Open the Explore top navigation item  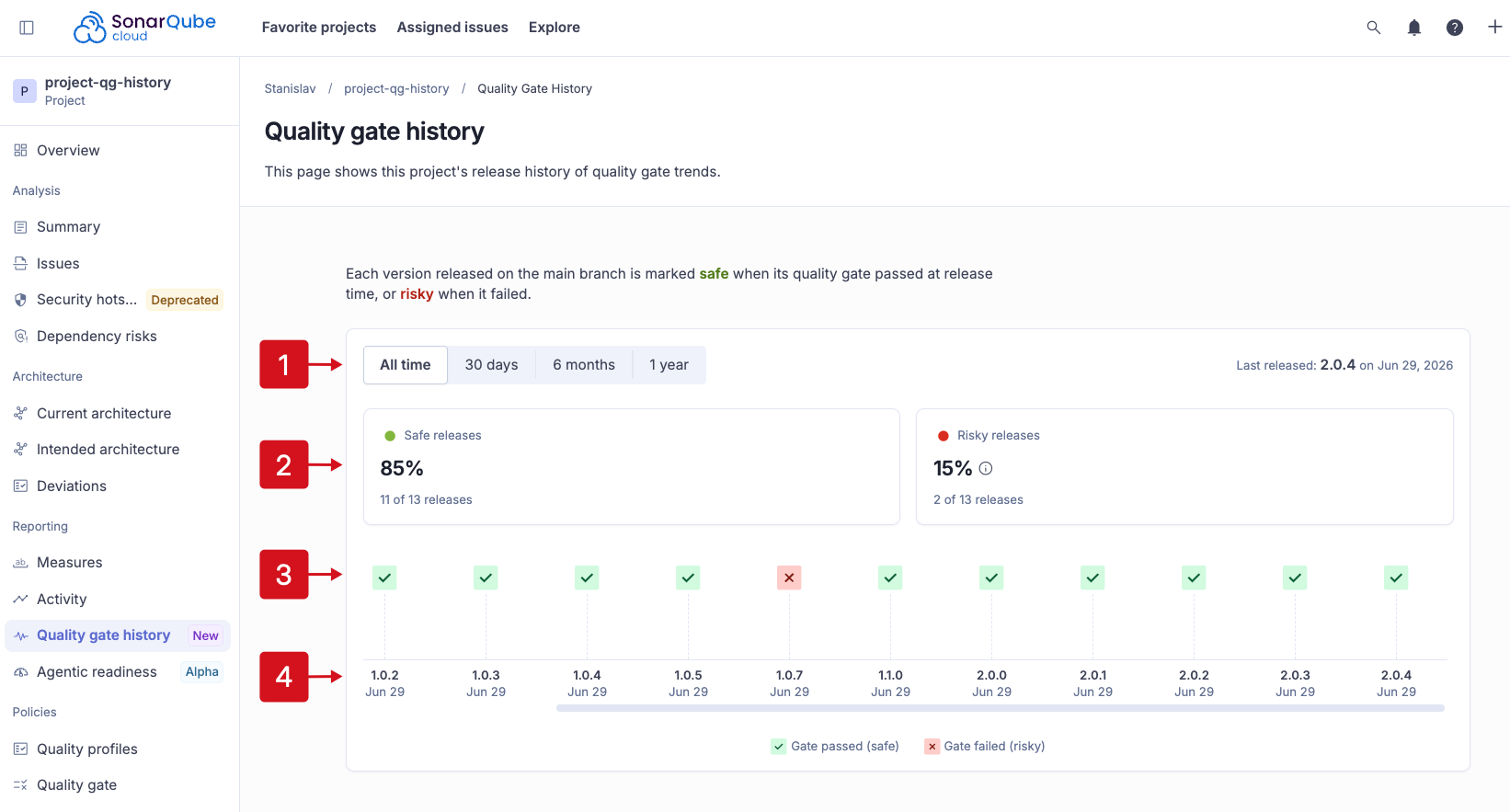(555, 28)
